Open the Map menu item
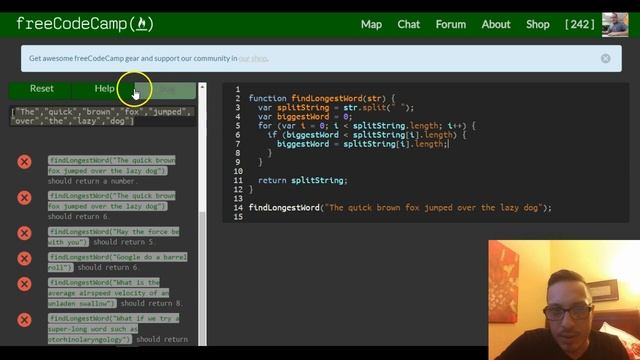This screenshot has width=640, height=360. (371, 24)
